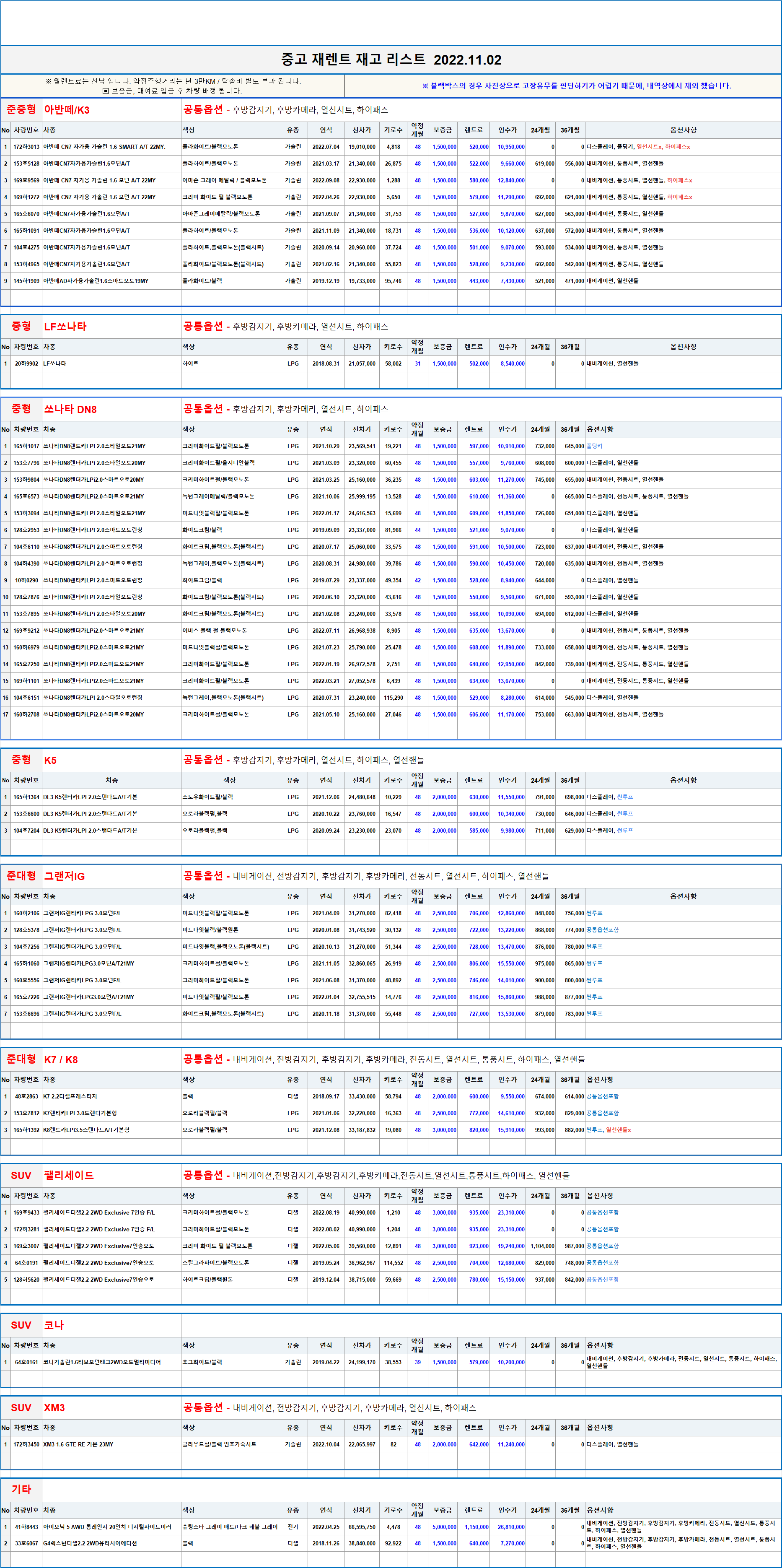The width and height of the screenshot is (782, 1568).
Task: Click plate number '153호7812'
Action: coord(26,1113)
